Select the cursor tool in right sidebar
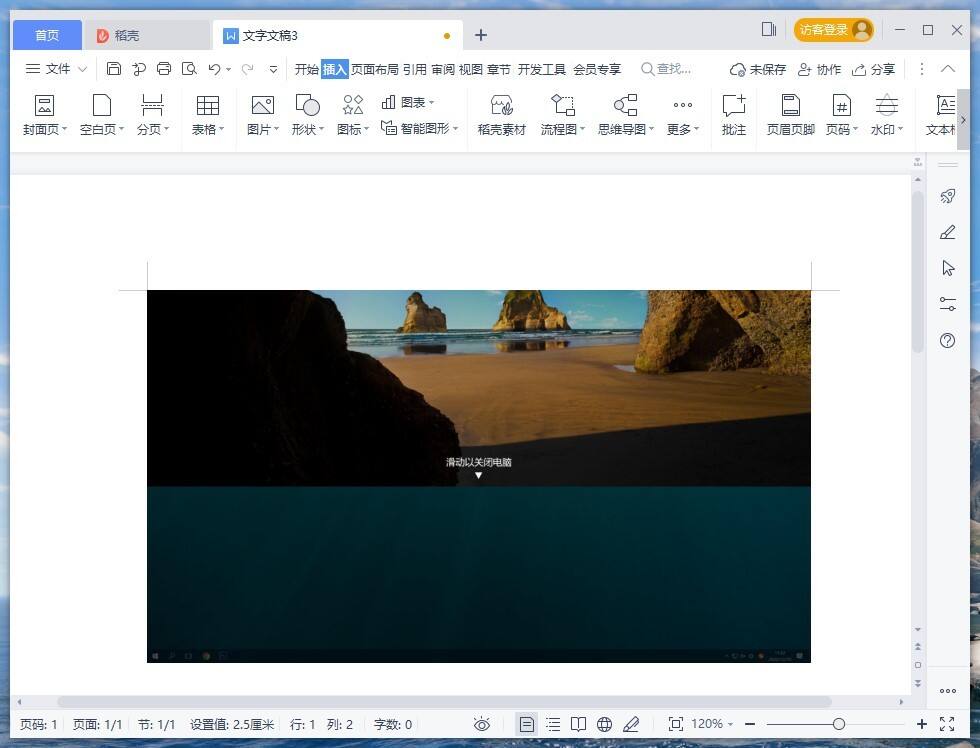The image size is (980, 748). [948, 268]
